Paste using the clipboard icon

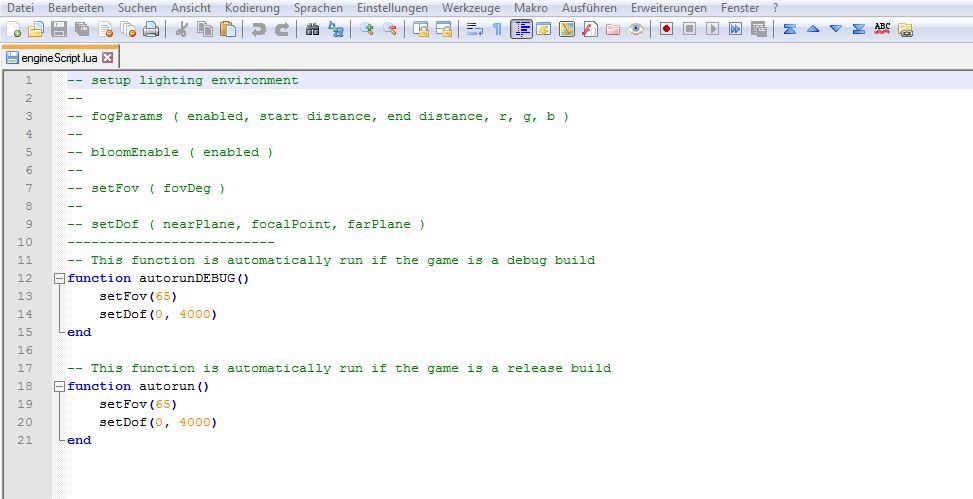228,29
